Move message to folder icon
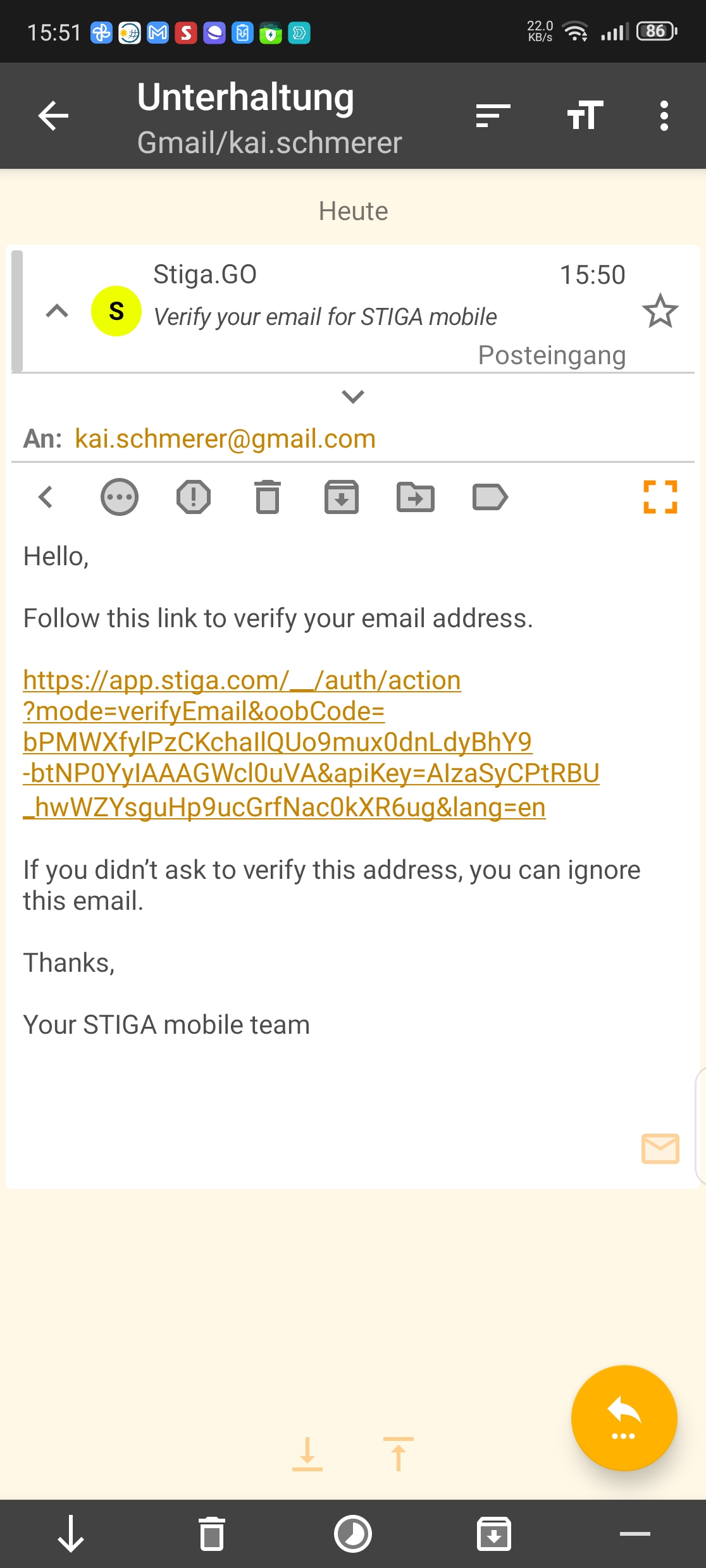This screenshot has width=706, height=1568. pos(416,497)
